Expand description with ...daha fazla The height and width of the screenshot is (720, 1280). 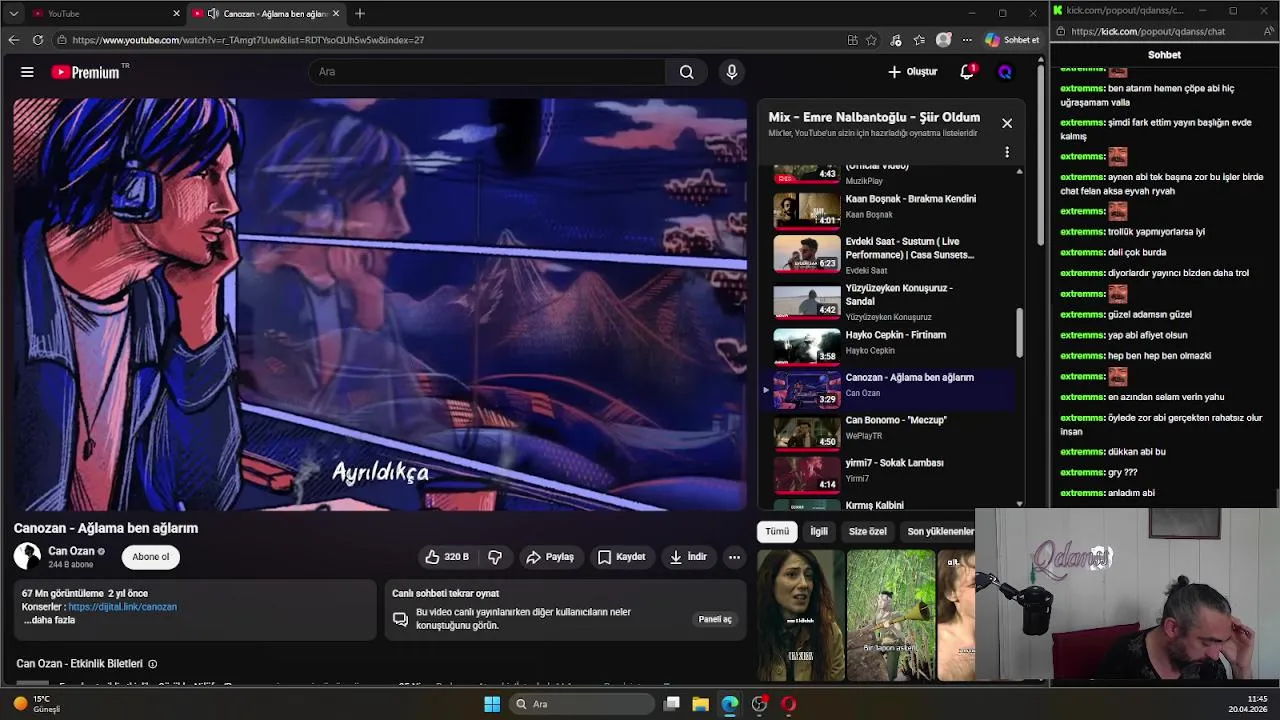[x=48, y=620]
